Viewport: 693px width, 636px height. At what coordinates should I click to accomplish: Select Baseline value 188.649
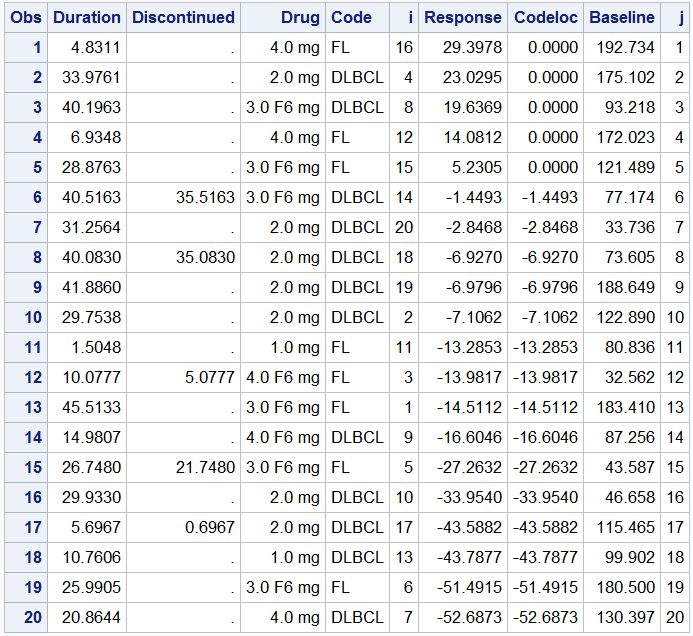coord(625,288)
